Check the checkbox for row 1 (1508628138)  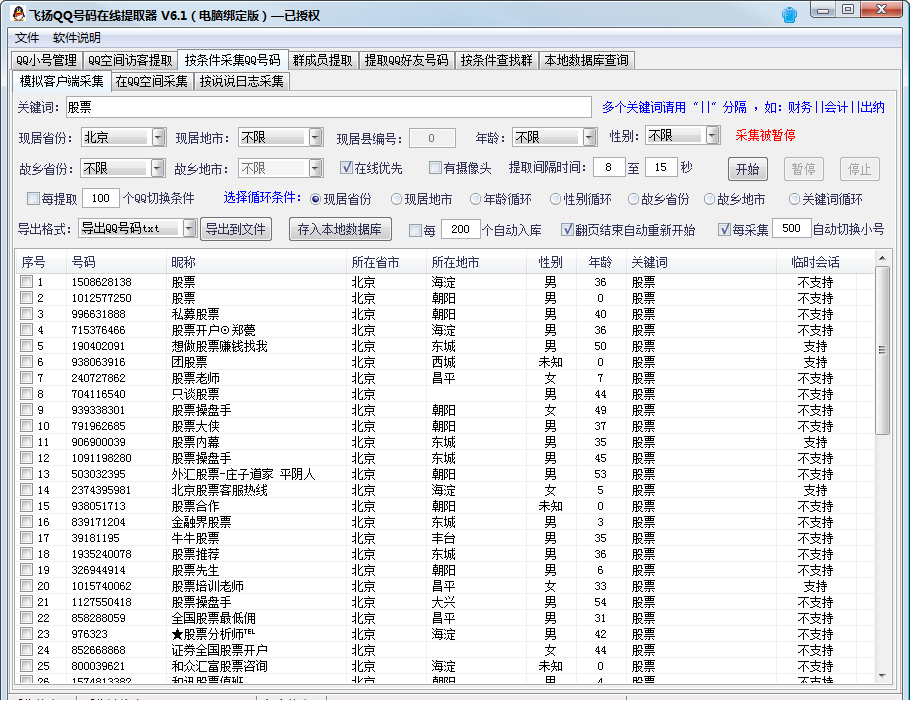(x=26, y=281)
